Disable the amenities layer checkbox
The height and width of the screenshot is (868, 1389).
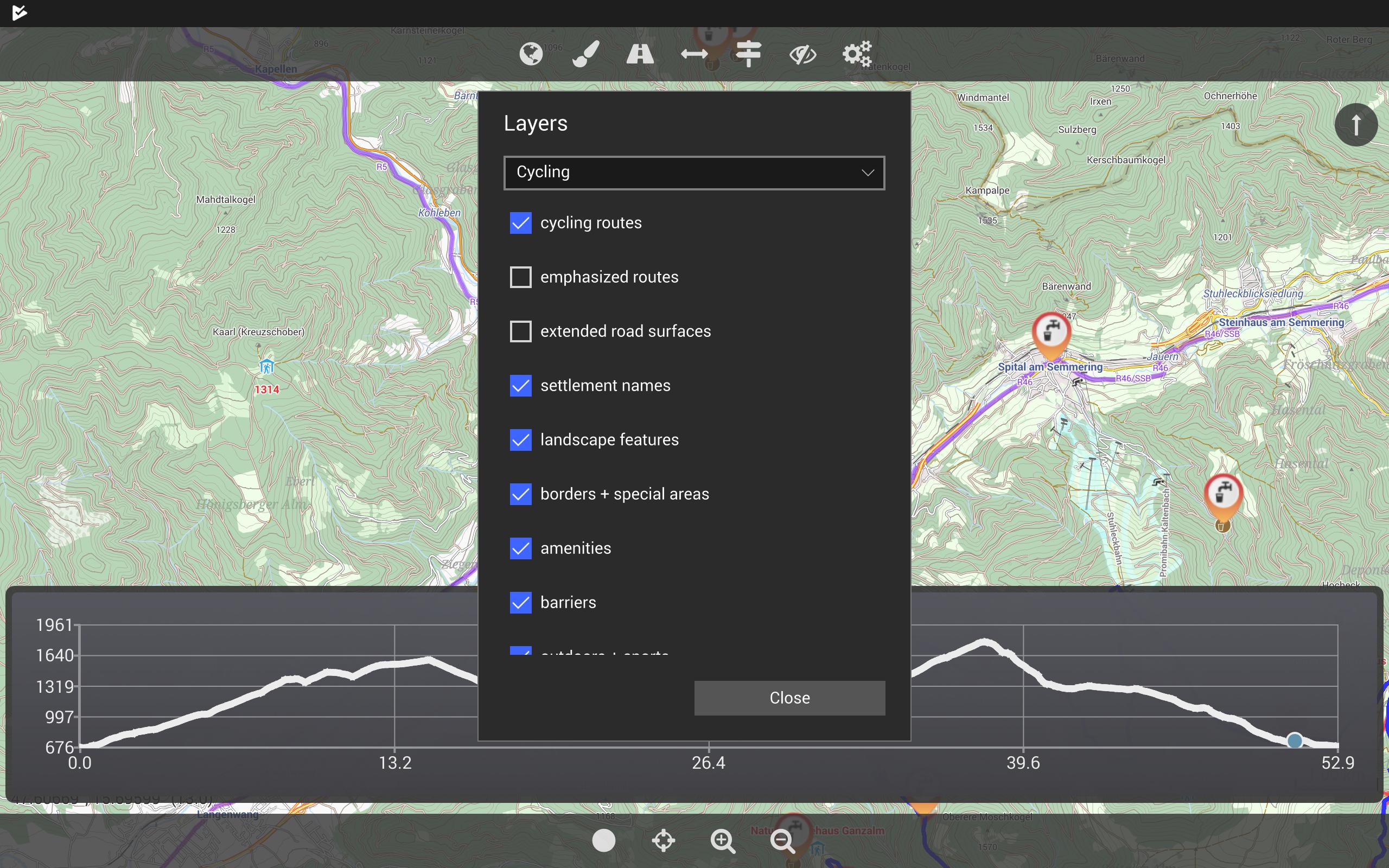tap(520, 548)
